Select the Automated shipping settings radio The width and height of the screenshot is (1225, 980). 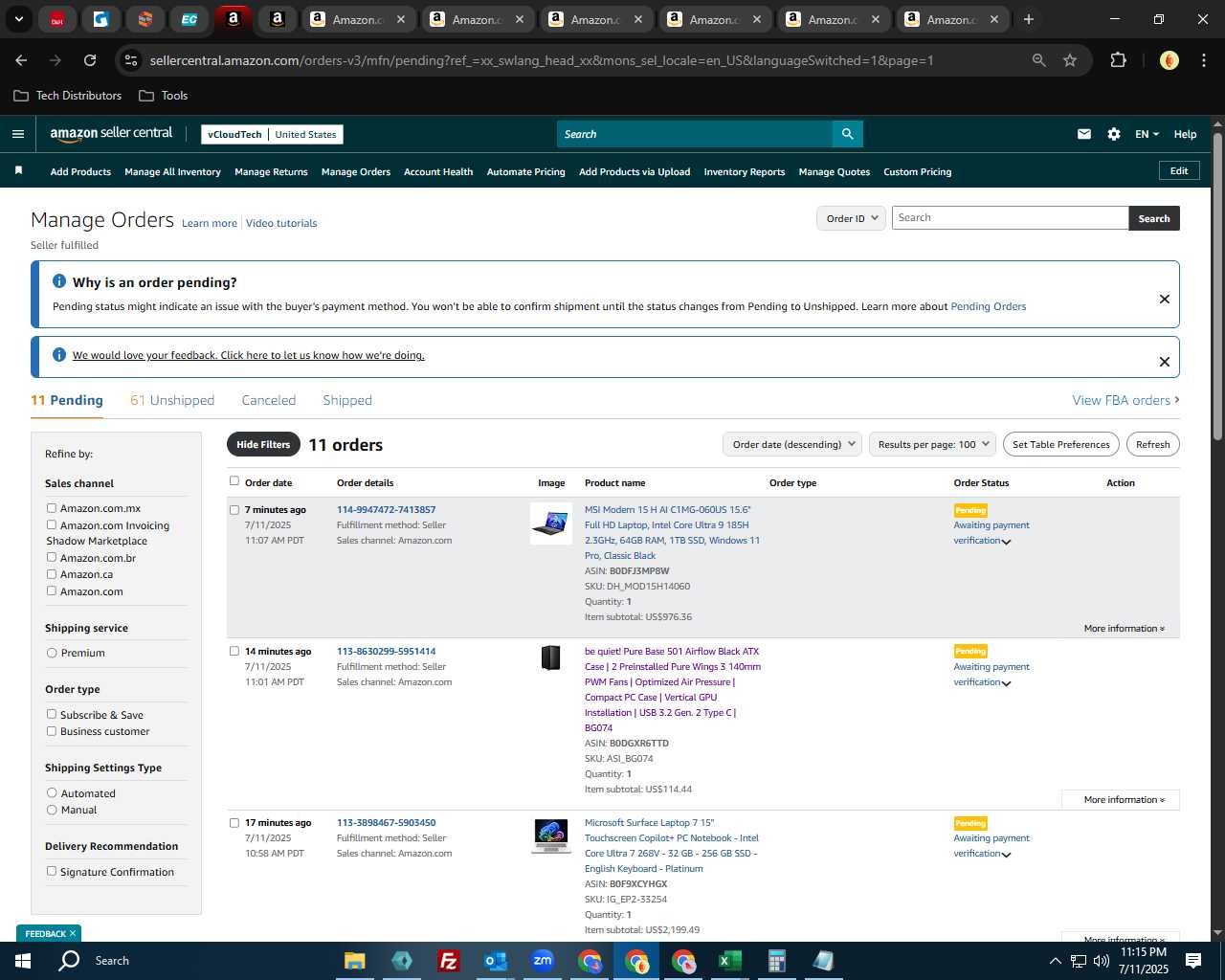(x=52, y=792)
